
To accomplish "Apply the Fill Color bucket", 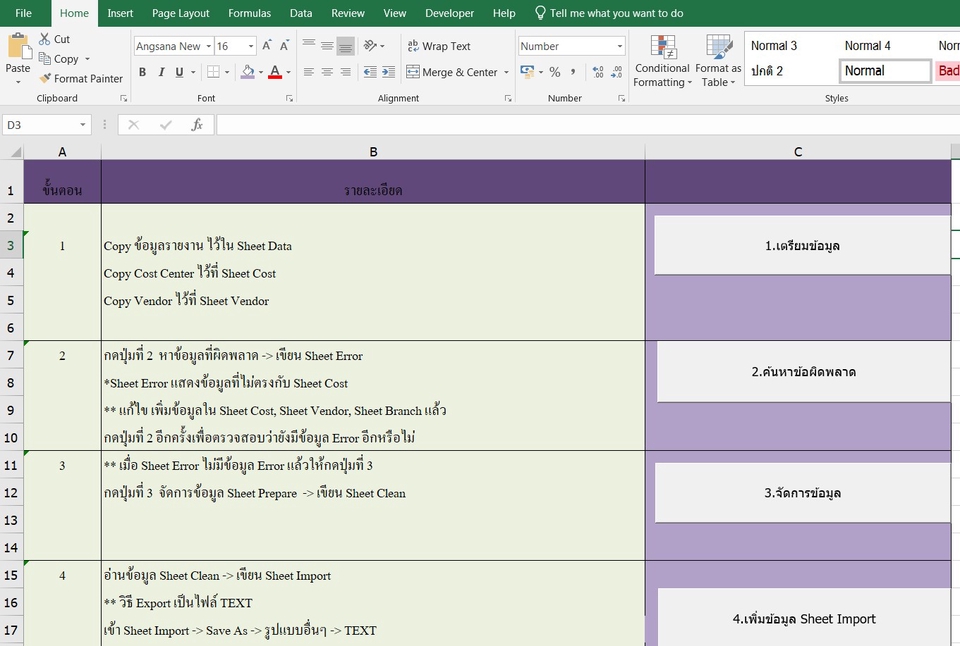I will (x=247, y=72).
